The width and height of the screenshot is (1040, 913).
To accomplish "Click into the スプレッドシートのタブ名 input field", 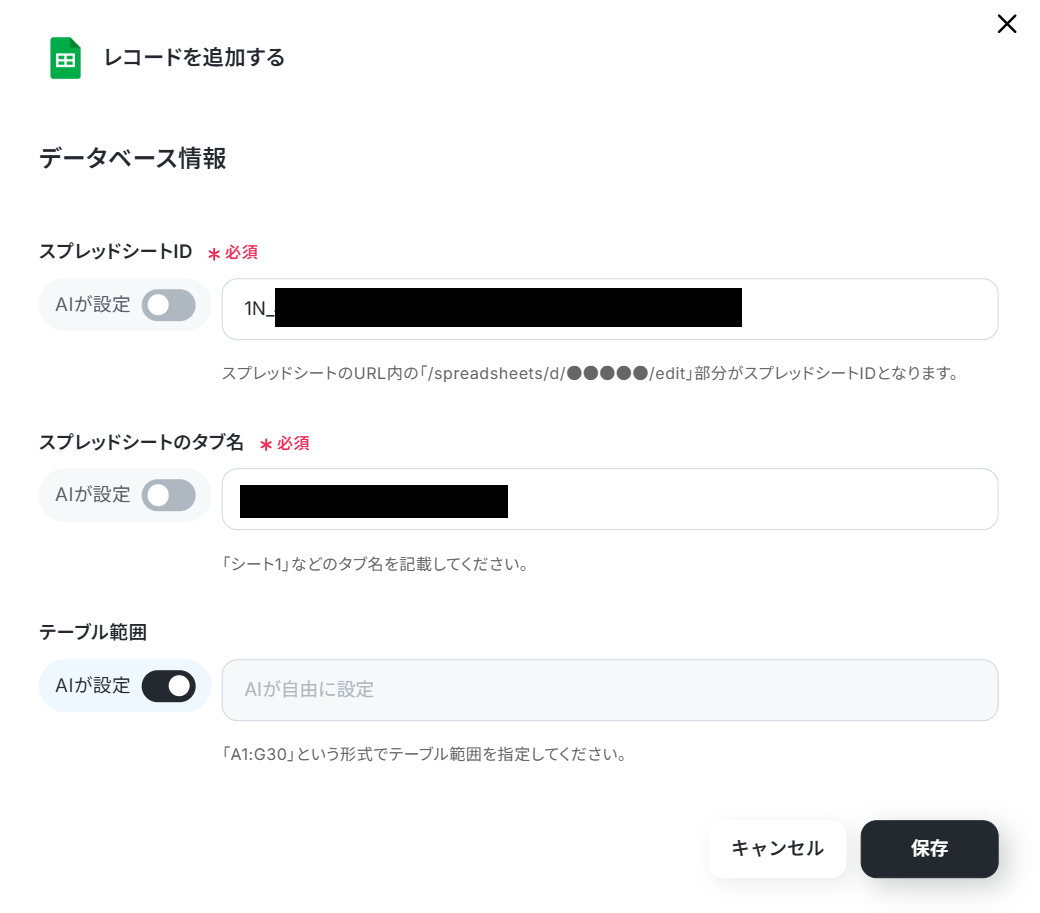I will tap(610, 499).
